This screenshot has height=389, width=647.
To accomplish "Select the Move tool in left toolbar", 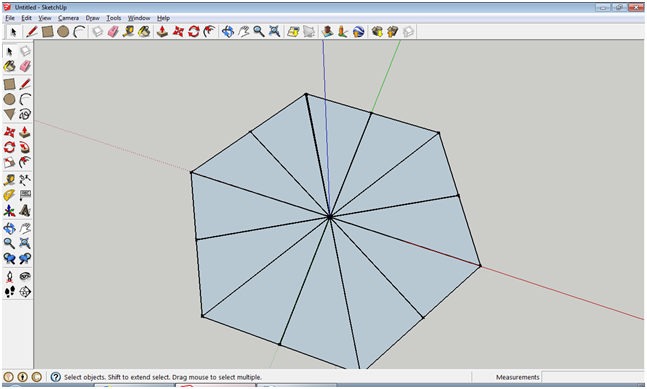I will pos(10,132).
